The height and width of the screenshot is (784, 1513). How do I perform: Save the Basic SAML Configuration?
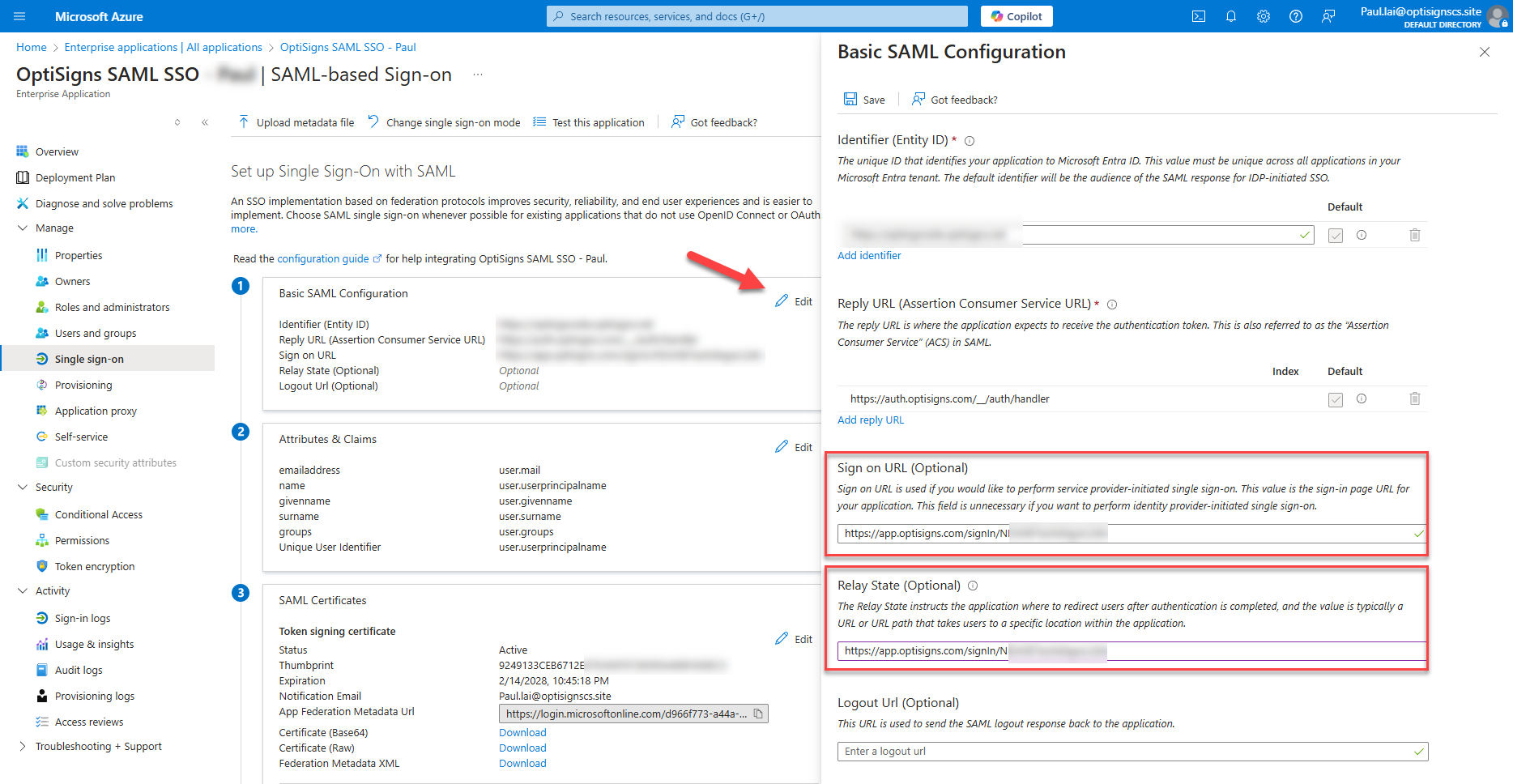864,100
